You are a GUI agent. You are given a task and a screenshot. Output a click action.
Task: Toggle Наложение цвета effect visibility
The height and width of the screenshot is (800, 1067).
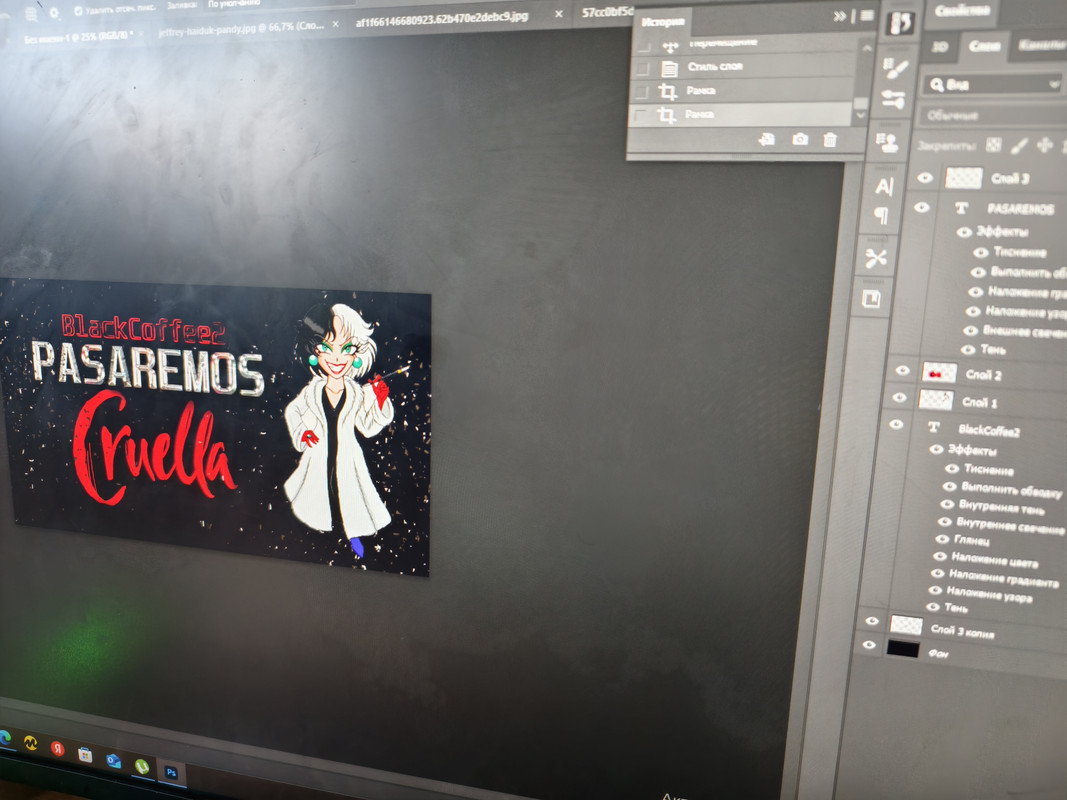click(x=940, y=556)
